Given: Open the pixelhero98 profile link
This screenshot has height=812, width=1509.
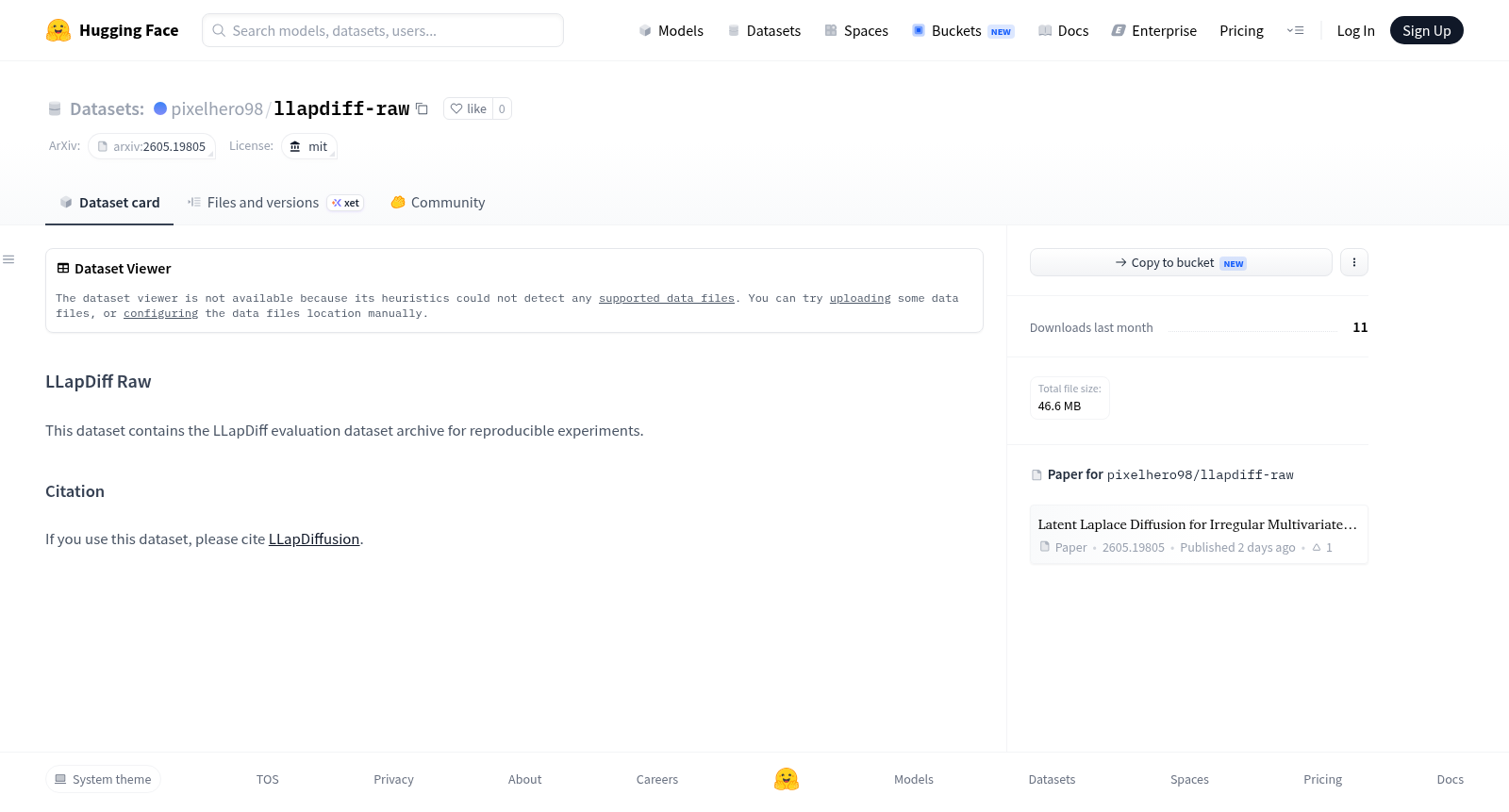Looking at the screenshot, I should click(x=217, y=108).
